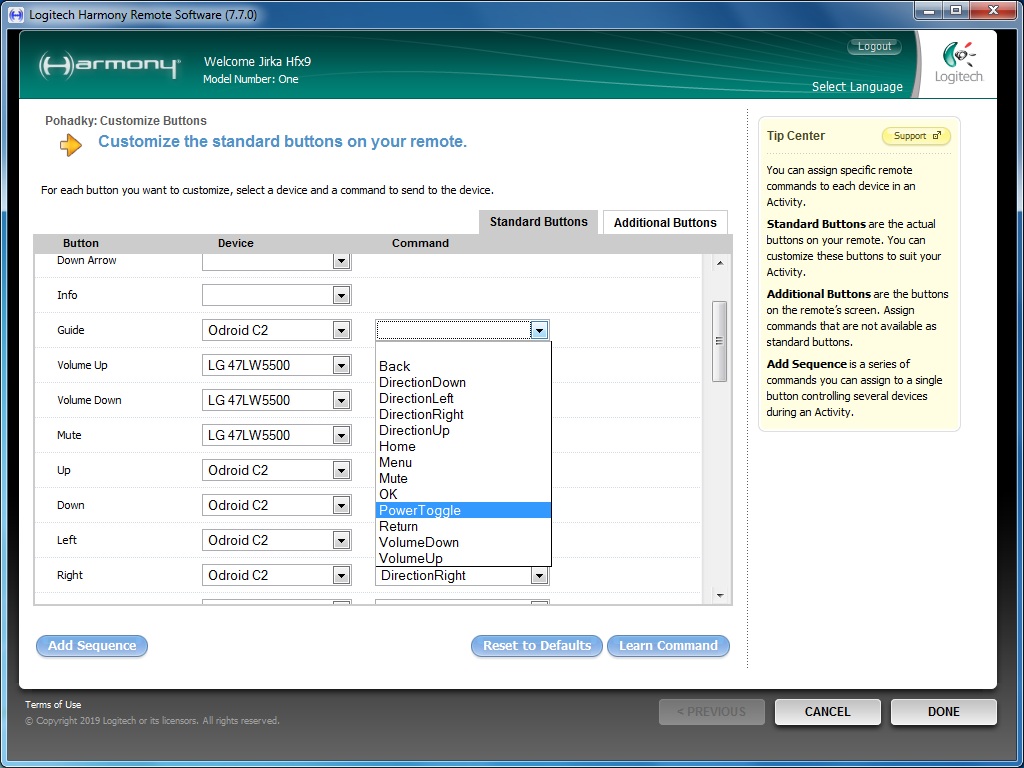The height and width of the screenshot is (768, 1024).
Task: Click the Learn Command button
Action: click(668, 646)
